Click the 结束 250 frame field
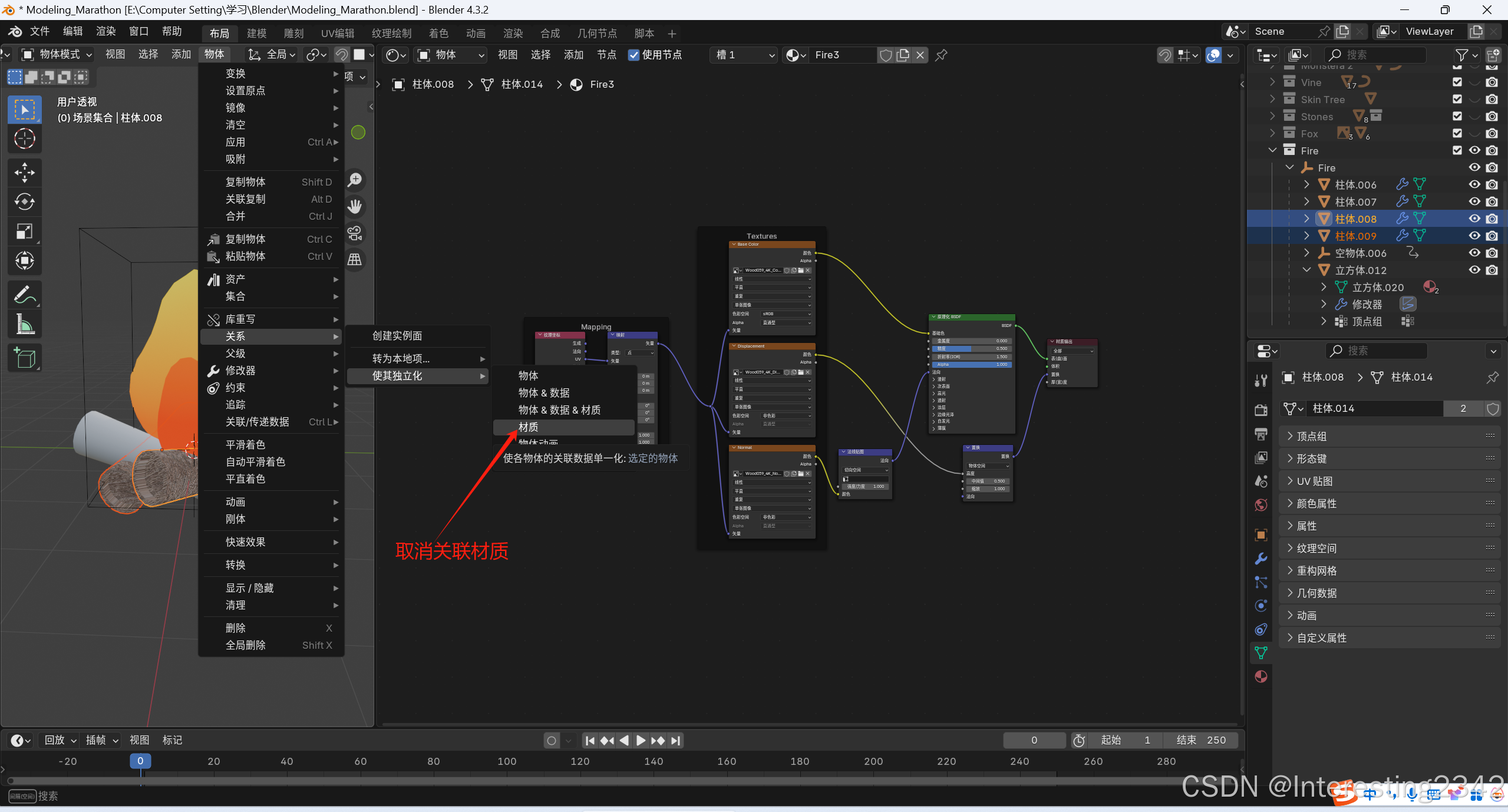Image resolution: width=1508 pixels, height=812 pixels. pyautogui.click(x=1200, y=740)
